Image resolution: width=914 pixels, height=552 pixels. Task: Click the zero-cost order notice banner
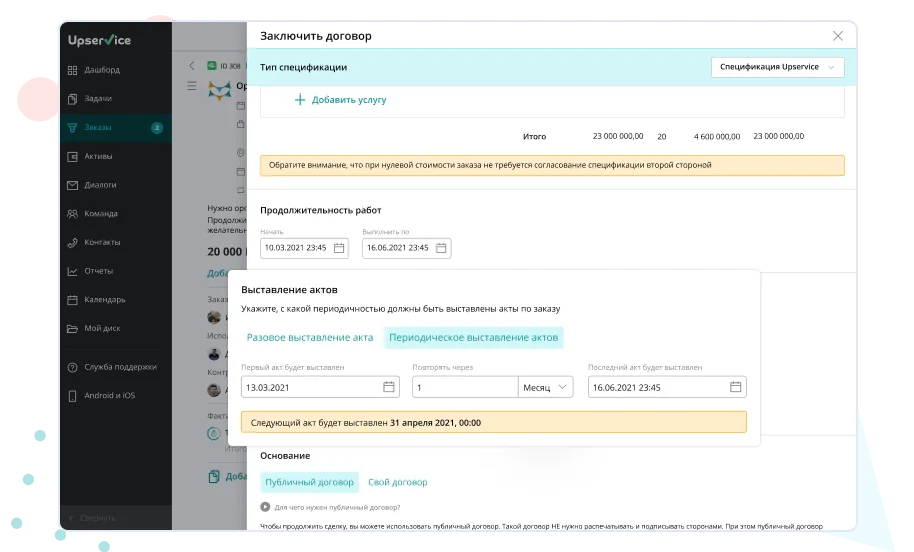[552, 166]
